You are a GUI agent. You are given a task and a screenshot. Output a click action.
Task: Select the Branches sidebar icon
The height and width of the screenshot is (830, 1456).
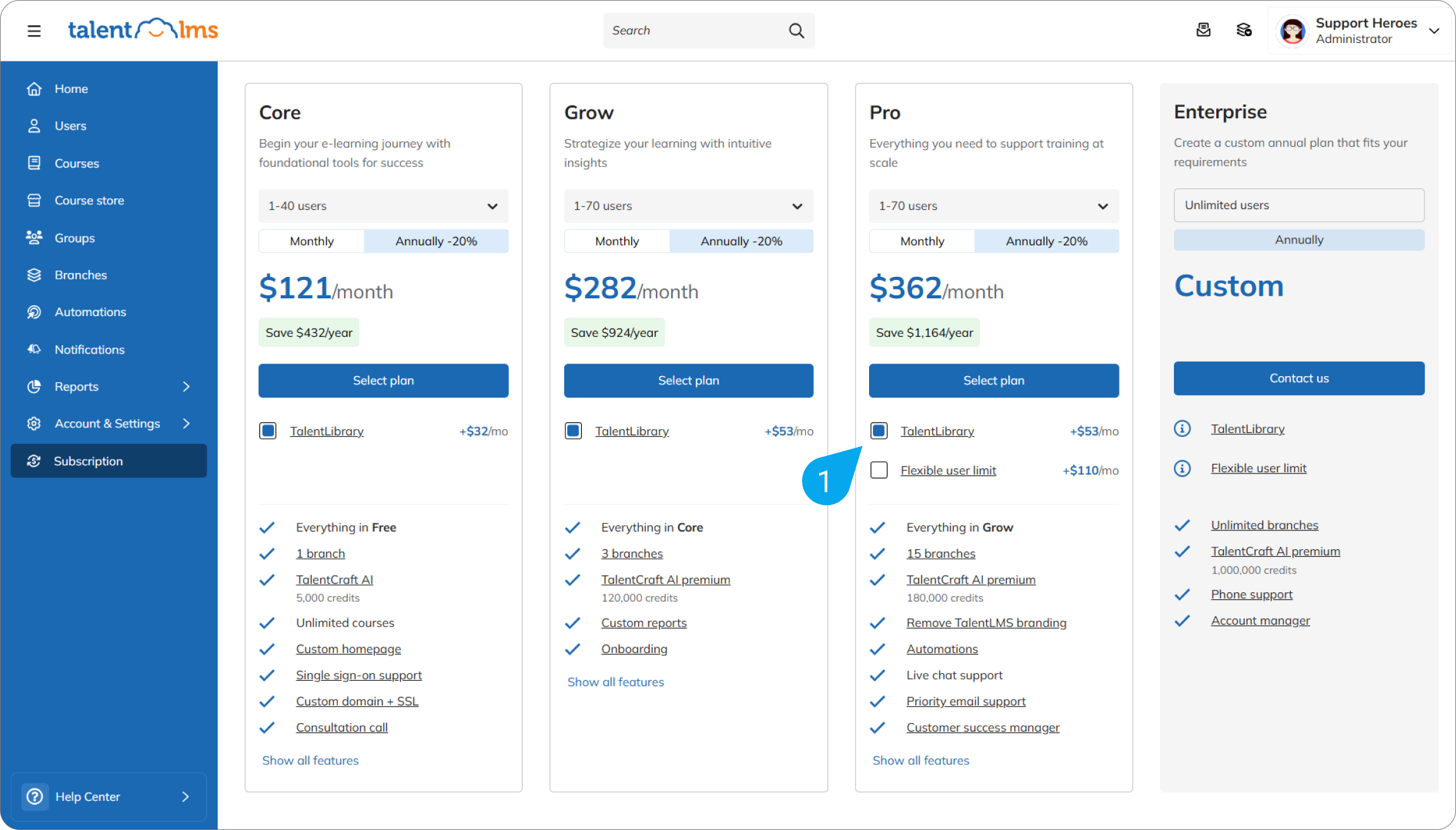34,274
